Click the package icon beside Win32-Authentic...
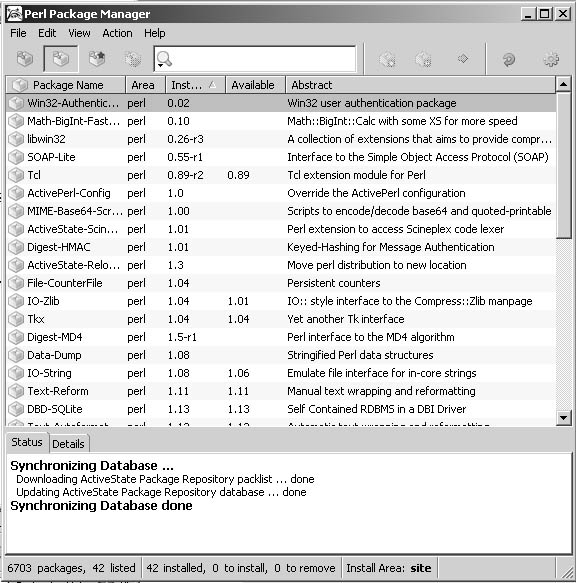 16,103
